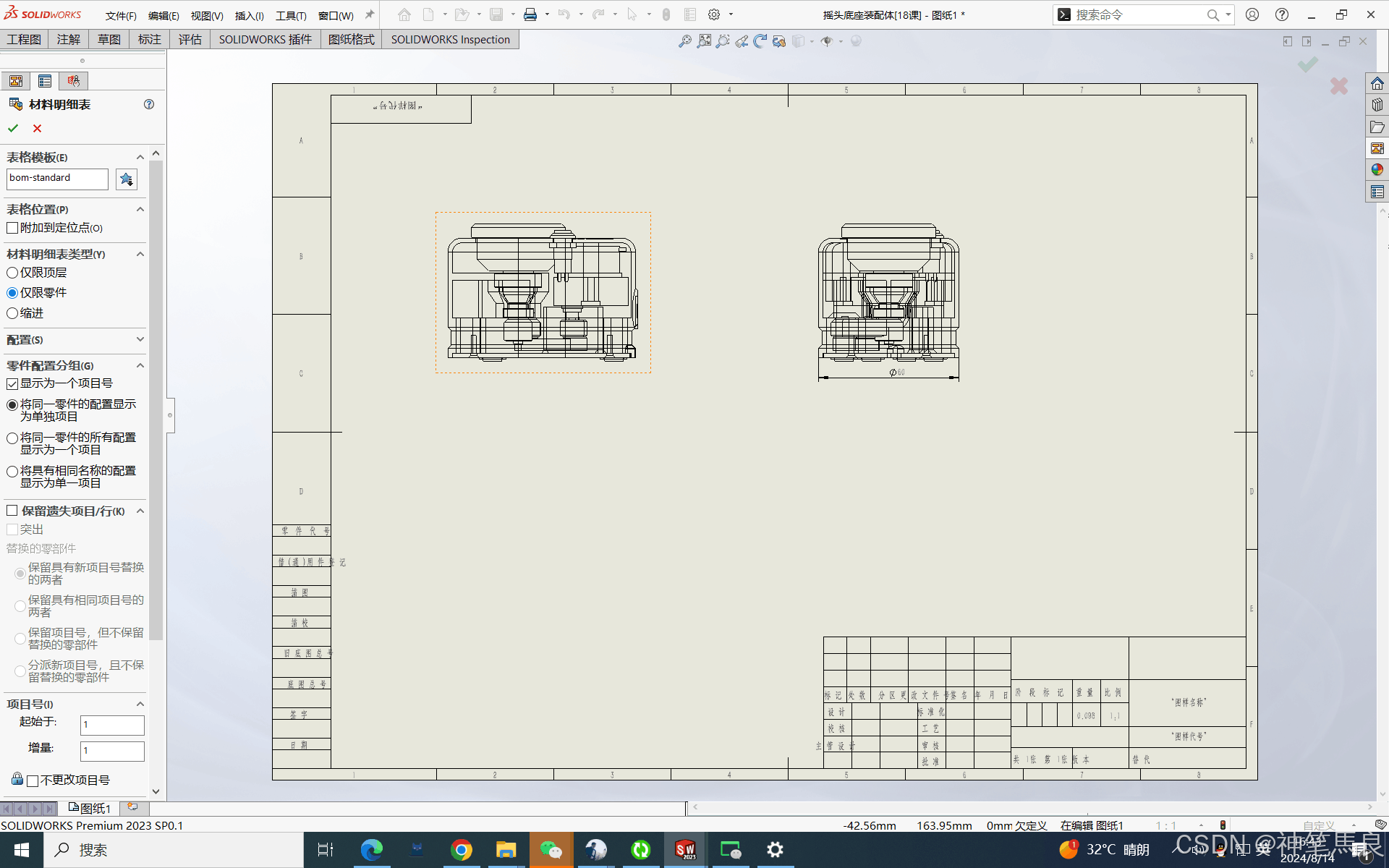Click the Print icon in the toolbar
The height and width of the screenshot is (868, 1389).
(x=530, y=14)
